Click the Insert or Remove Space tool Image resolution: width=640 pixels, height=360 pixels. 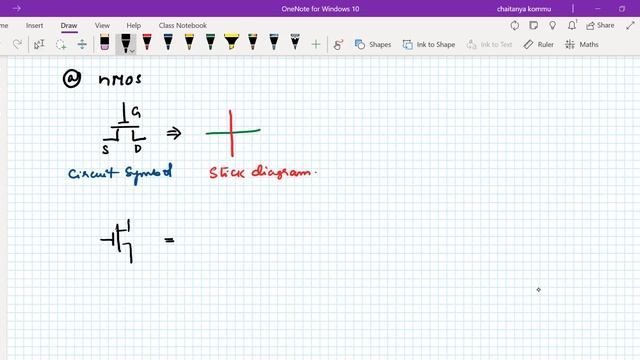pyautogui.click(x=82, y=44)
